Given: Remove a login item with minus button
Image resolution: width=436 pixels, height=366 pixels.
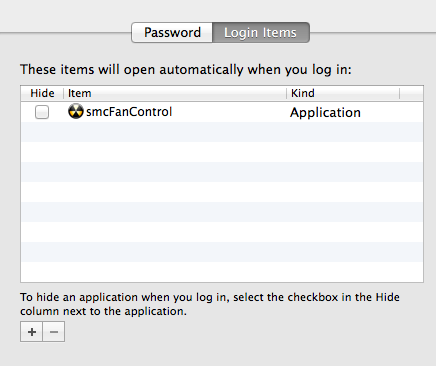Looking at the screenshot, I should (54, 332).
